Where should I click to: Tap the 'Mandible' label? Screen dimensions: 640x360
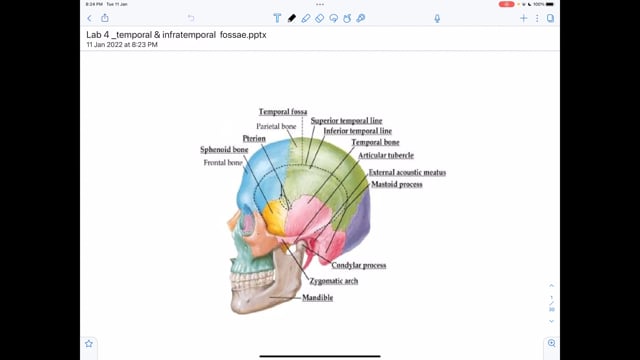(x=318, y=298)
